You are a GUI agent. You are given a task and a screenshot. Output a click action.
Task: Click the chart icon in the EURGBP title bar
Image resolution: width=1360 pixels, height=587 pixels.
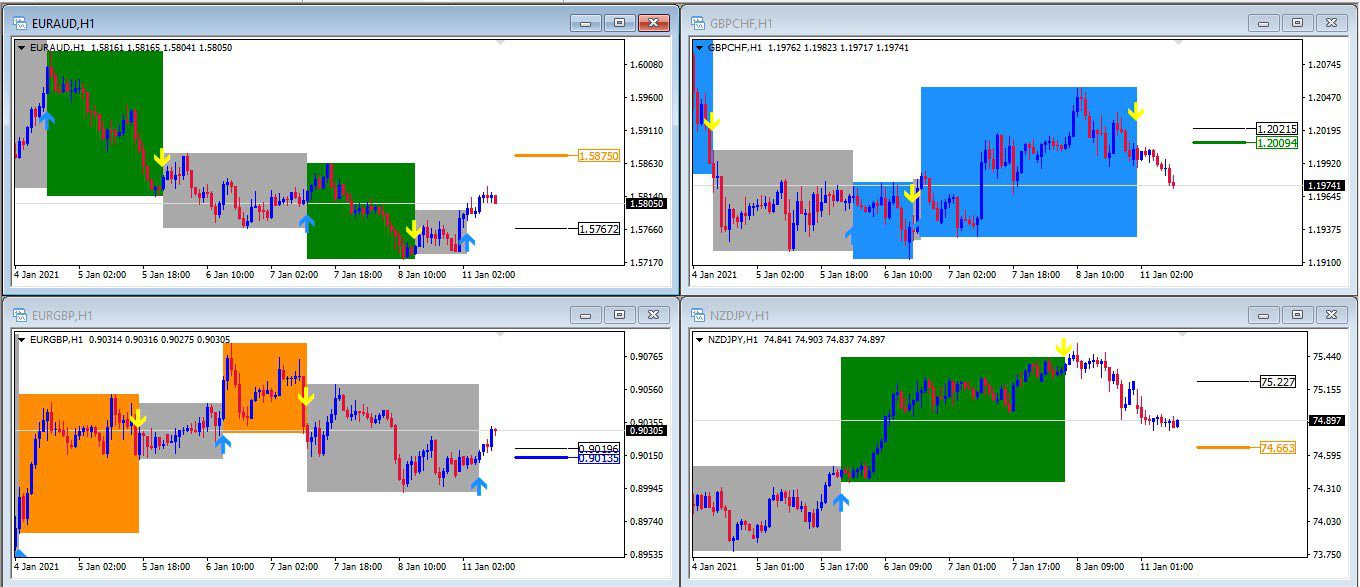click(21, 313)
